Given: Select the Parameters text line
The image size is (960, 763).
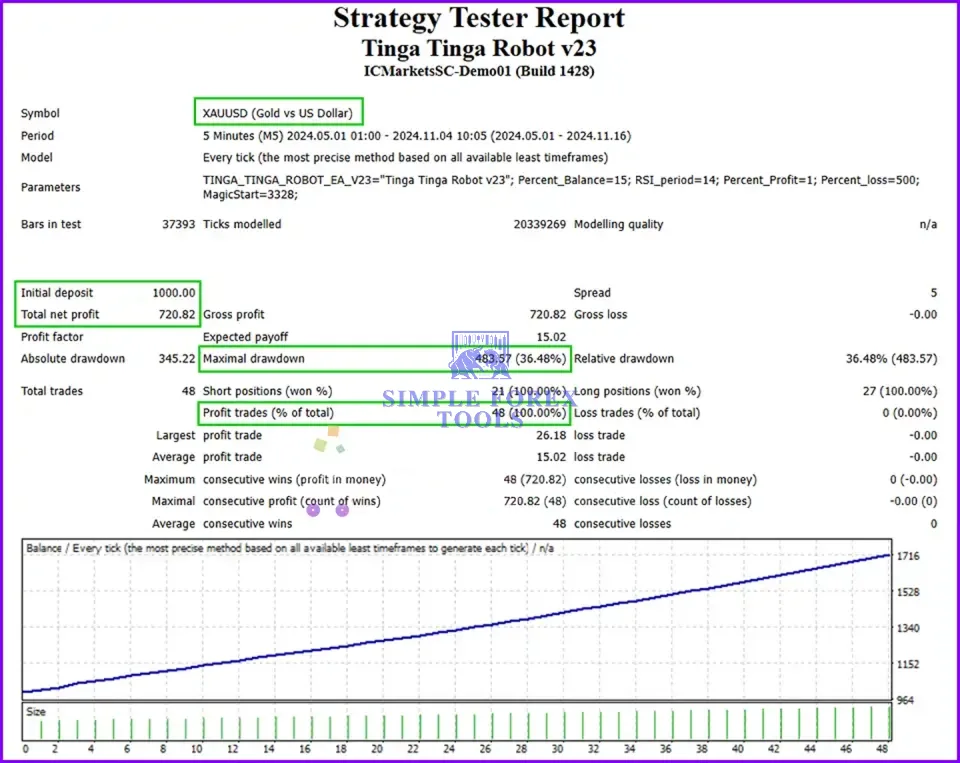Looking at the screenshot, I should click(560, 187).
